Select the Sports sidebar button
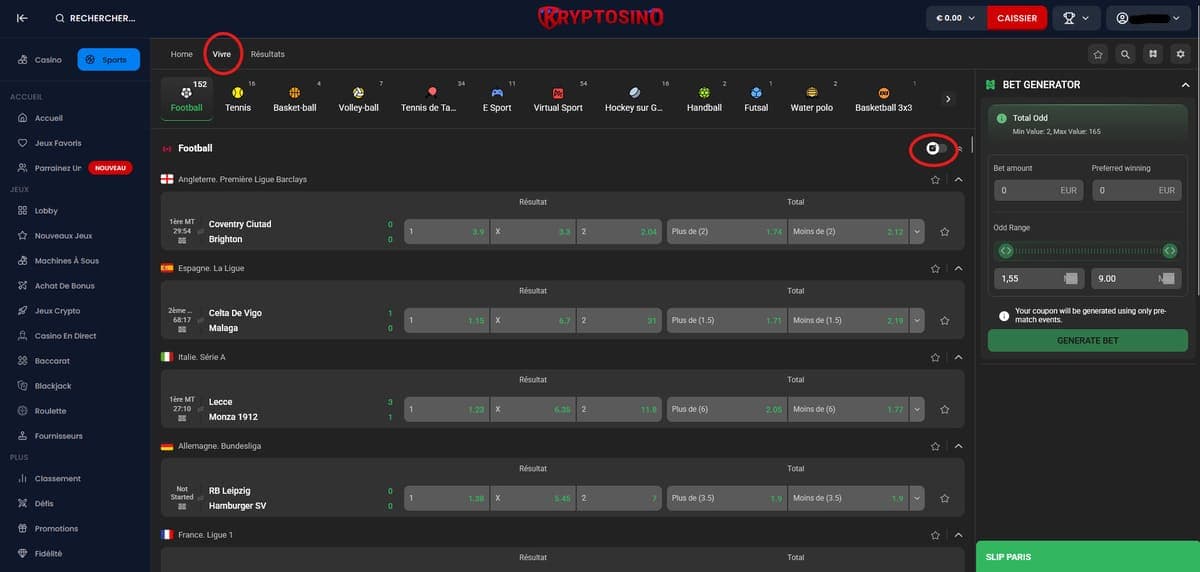The height and width of the screenshot is (572, 1200). pos(108,60)
